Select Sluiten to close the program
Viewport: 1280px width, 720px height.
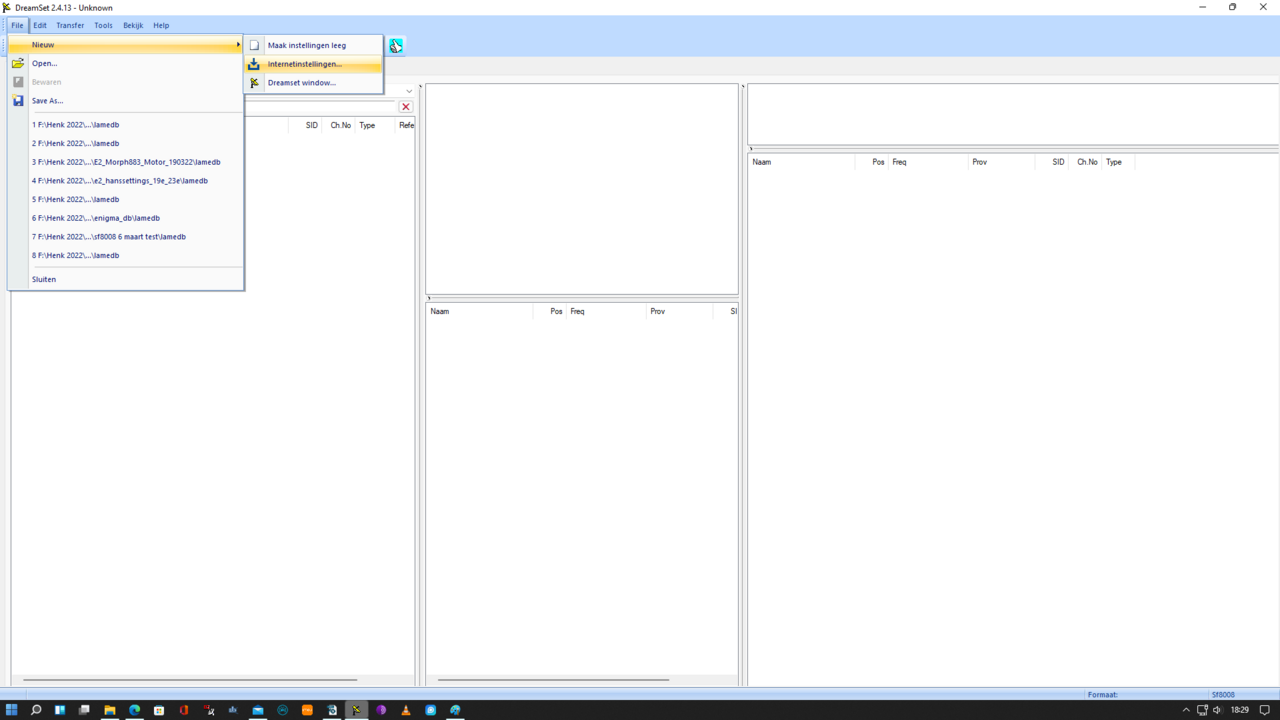click(x=44, y=279)
